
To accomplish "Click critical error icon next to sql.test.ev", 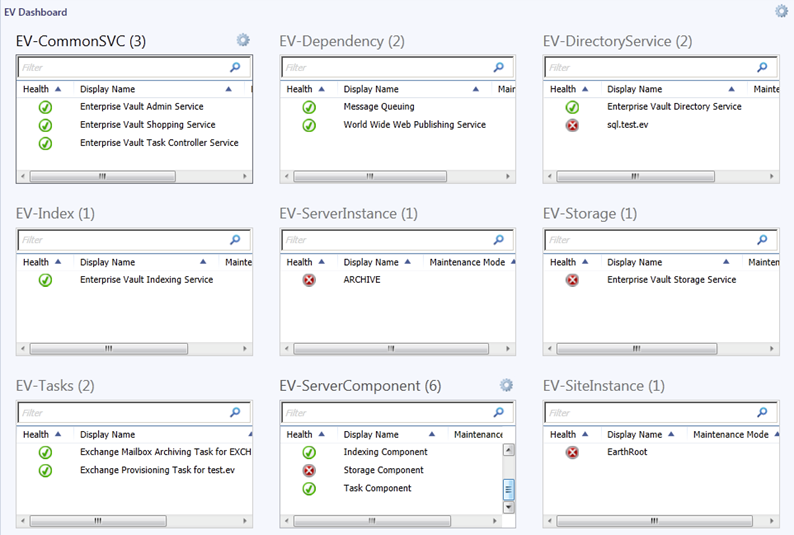I will 572,125.
